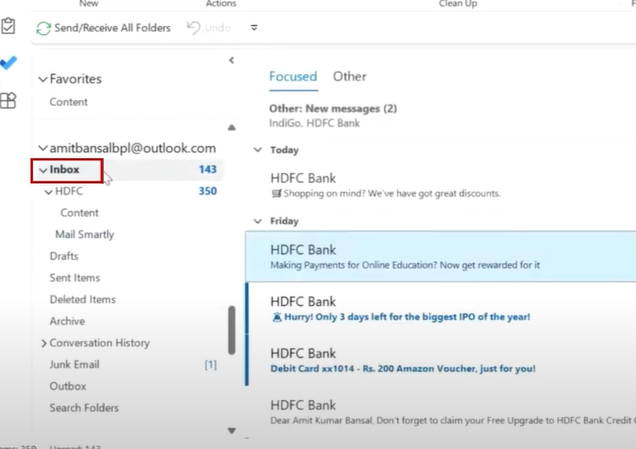The width and height of the screenshot is (636, 449).
Task: Open Content folder under Favorites
Action: [68, 102]
